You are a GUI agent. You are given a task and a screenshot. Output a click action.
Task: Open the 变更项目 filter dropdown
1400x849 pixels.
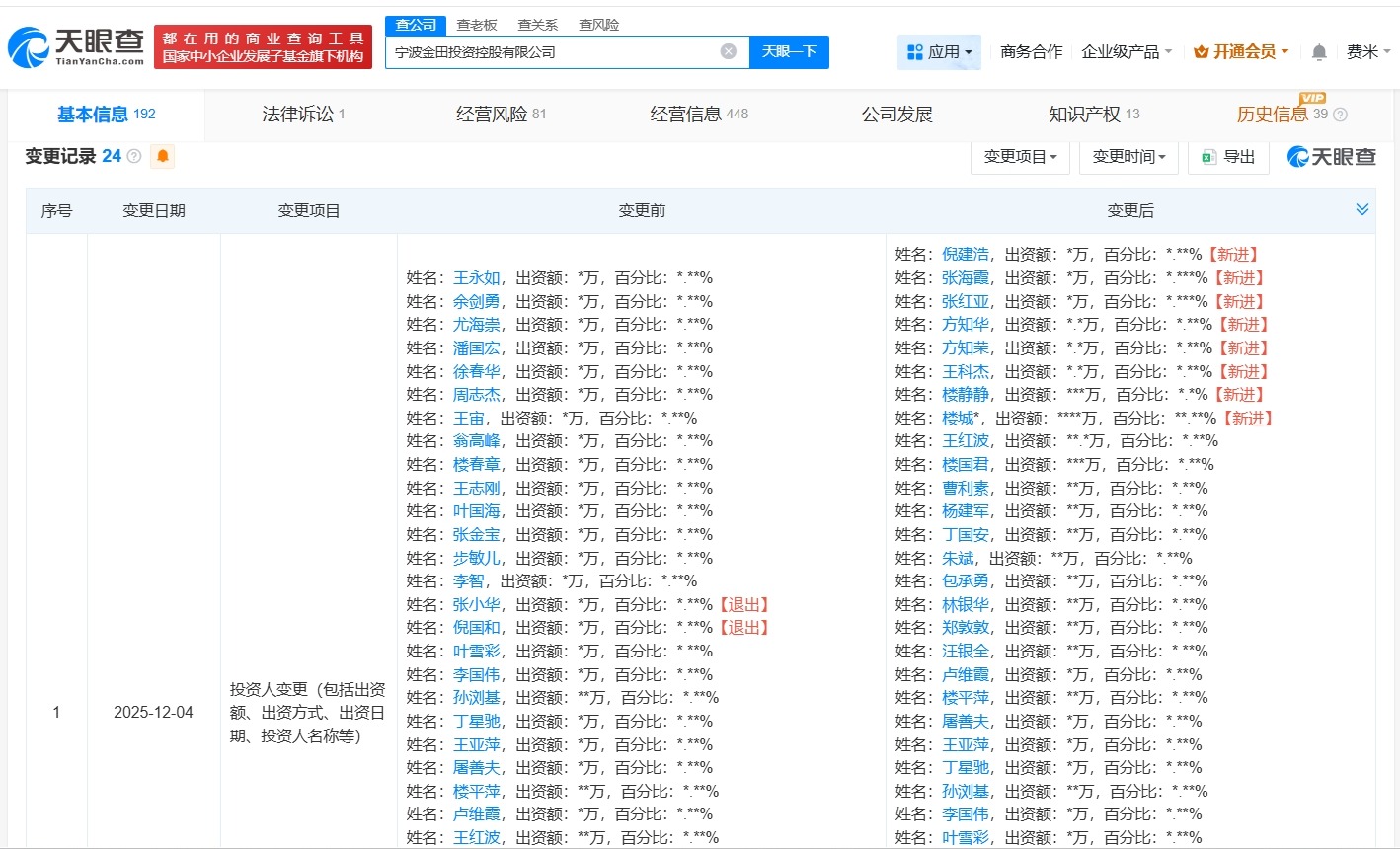coord(1020,156)
